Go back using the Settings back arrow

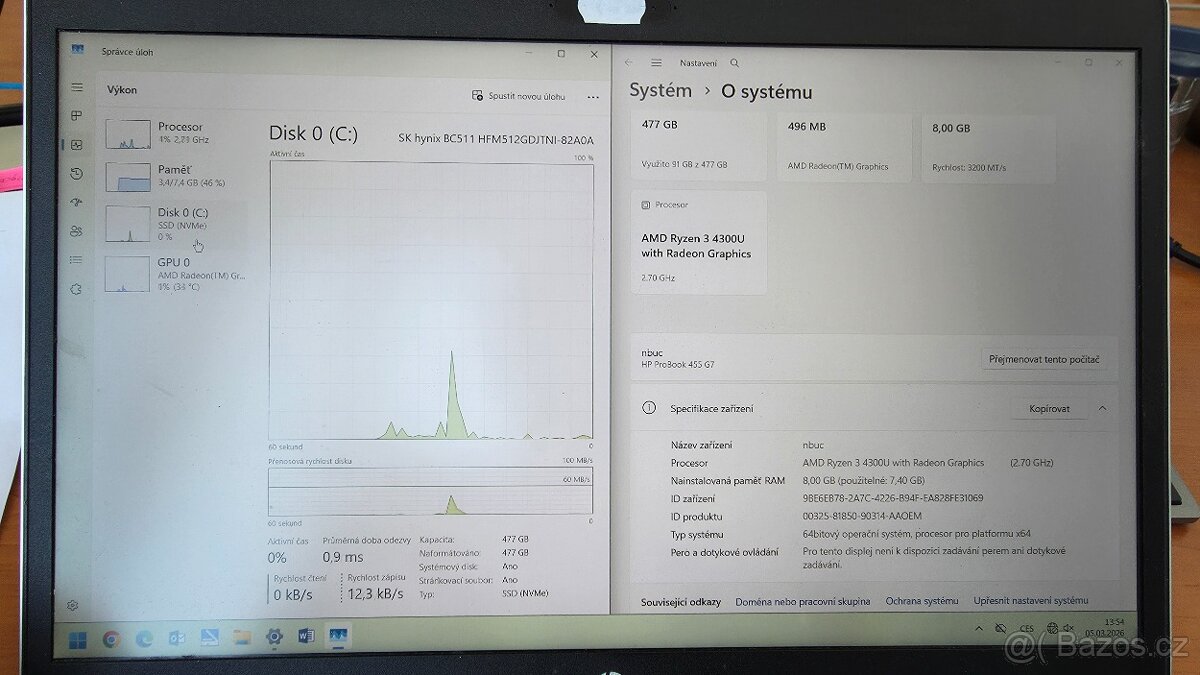[628, 63]
